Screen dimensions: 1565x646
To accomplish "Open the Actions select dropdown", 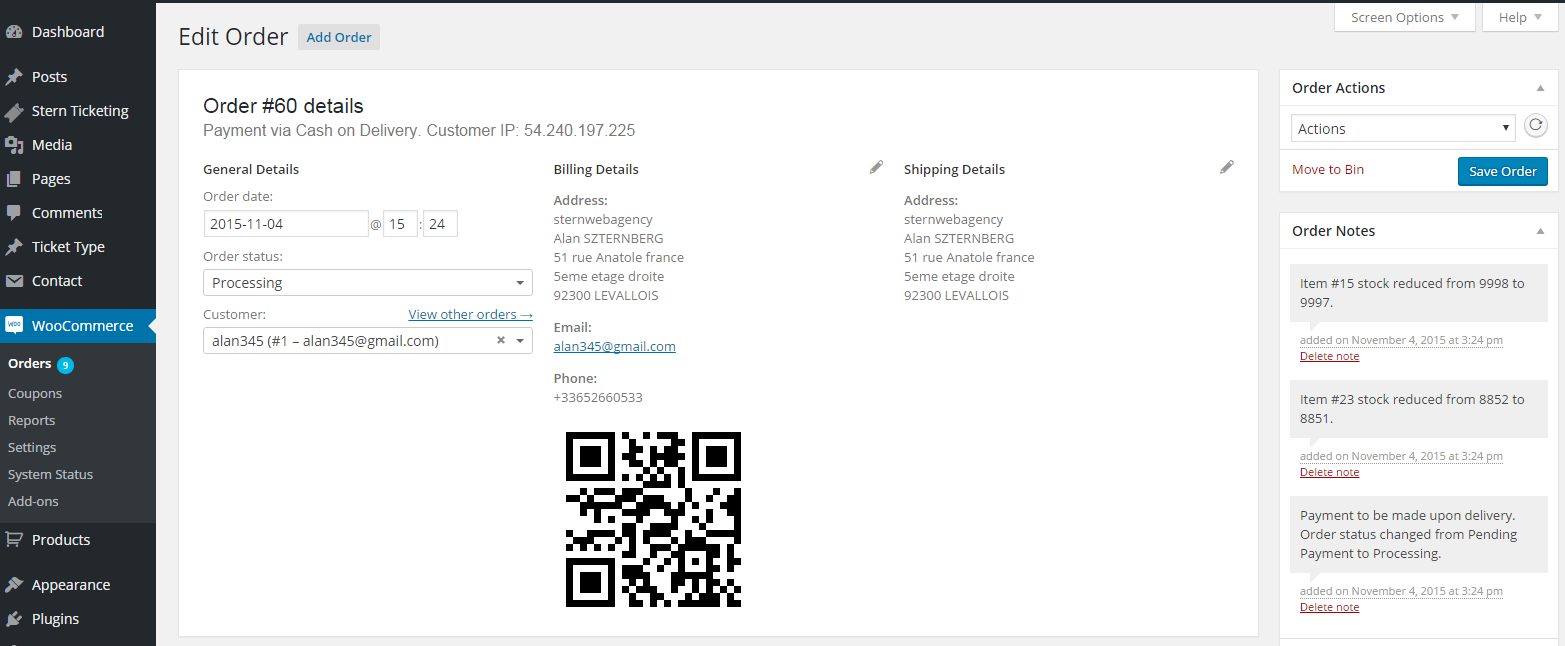I will [1403, 128].
